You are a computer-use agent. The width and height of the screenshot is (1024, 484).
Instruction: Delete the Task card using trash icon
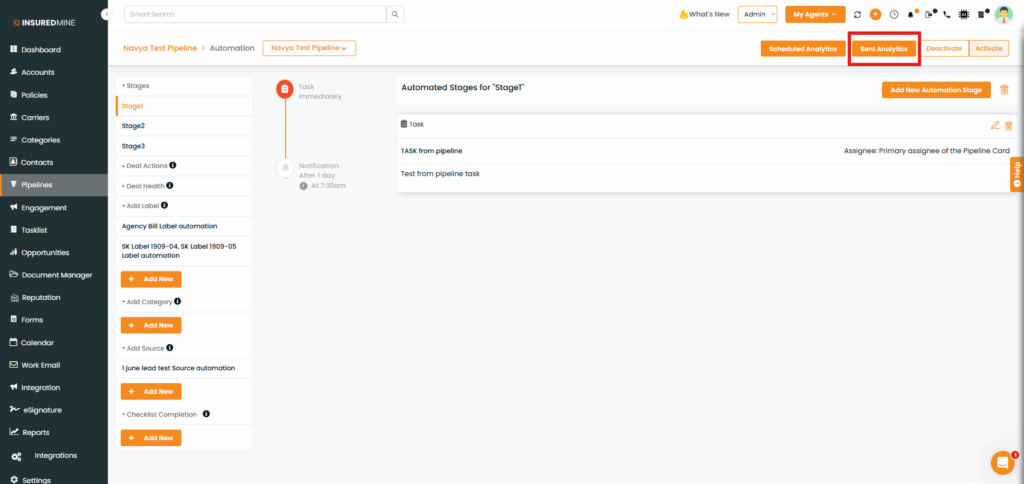pos(1008,125)
